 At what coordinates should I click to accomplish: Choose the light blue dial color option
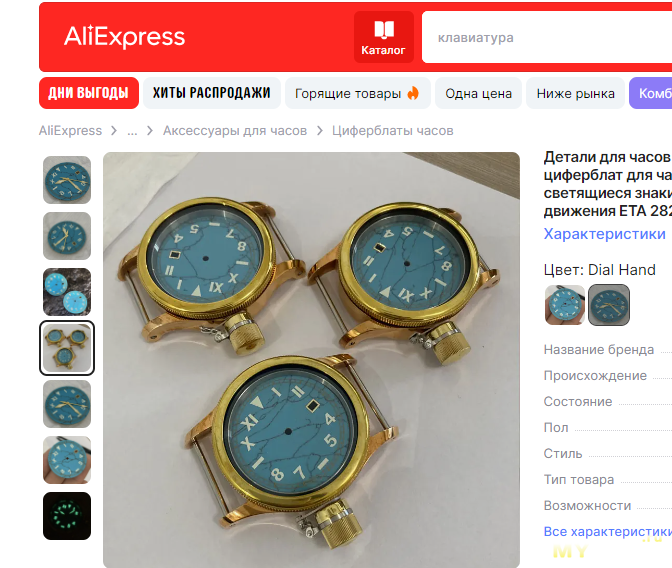point(565,305)
